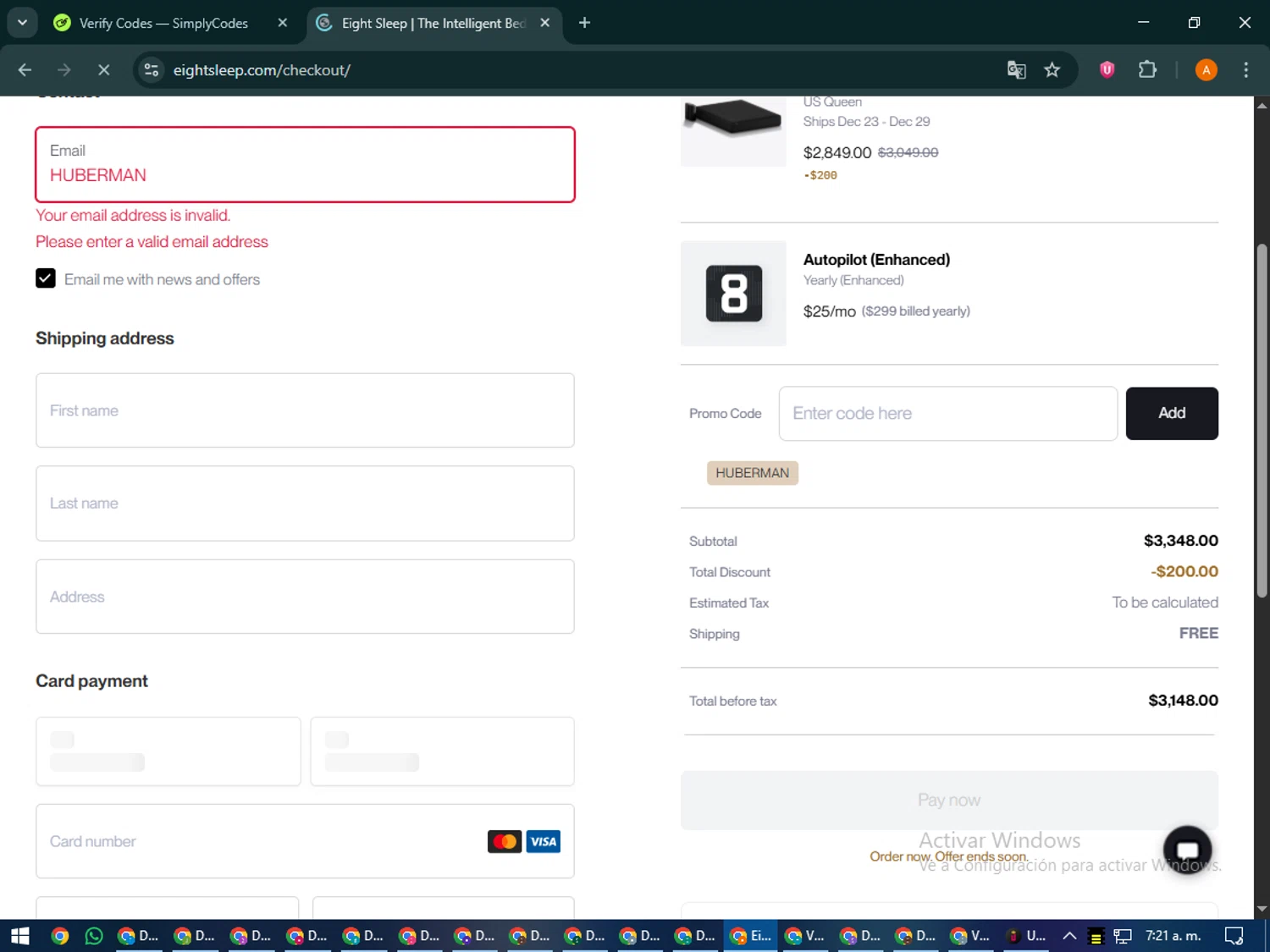Select the Ei... Chrome window in taskbar
The height and width of the screenshot is (952, 1270).
pyautogui.click(x=751, y=936)
